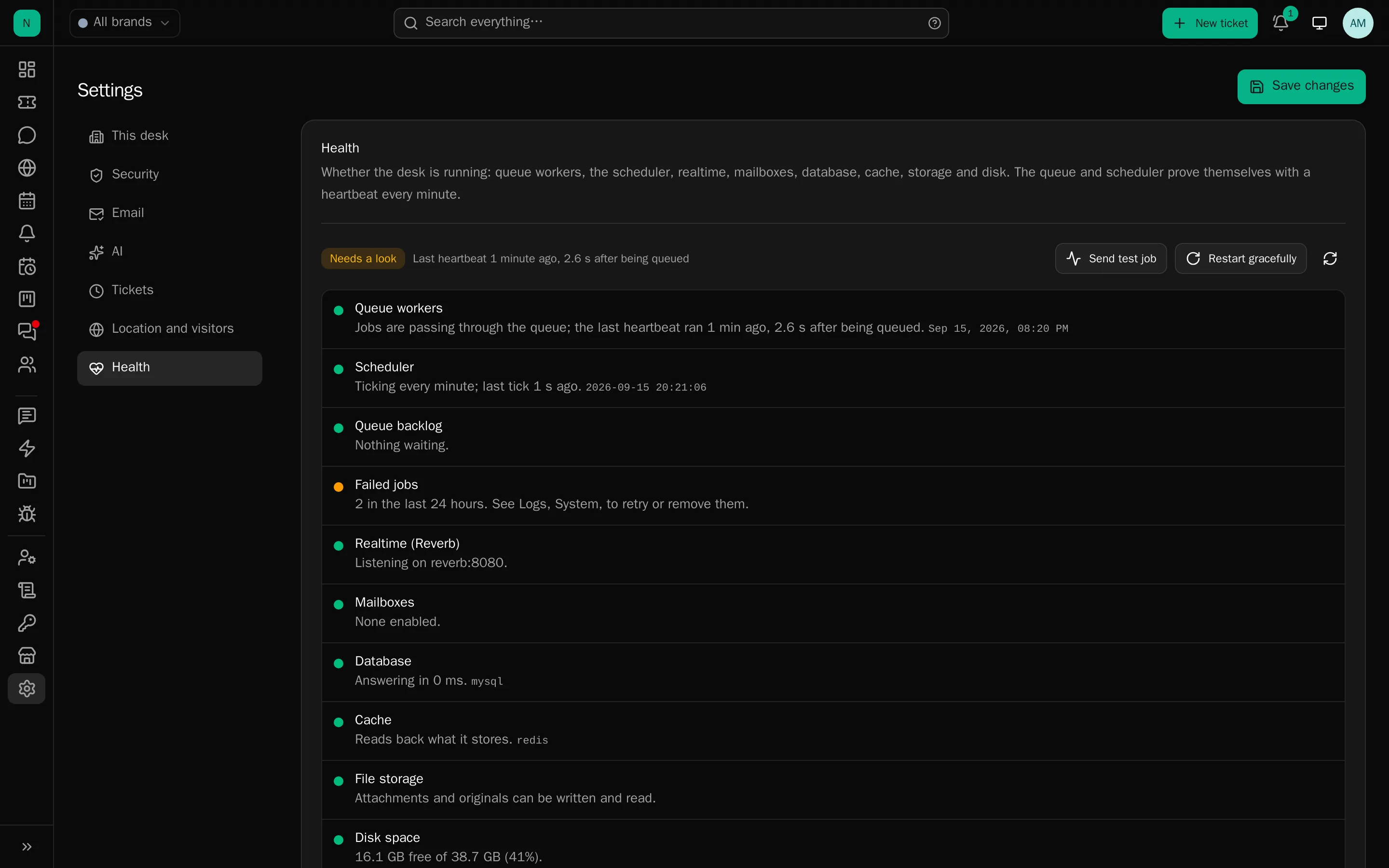1389x868 pixels.
Task: Open the calendar-with-clock sidebar icon
Action: (x=27, y=266)
